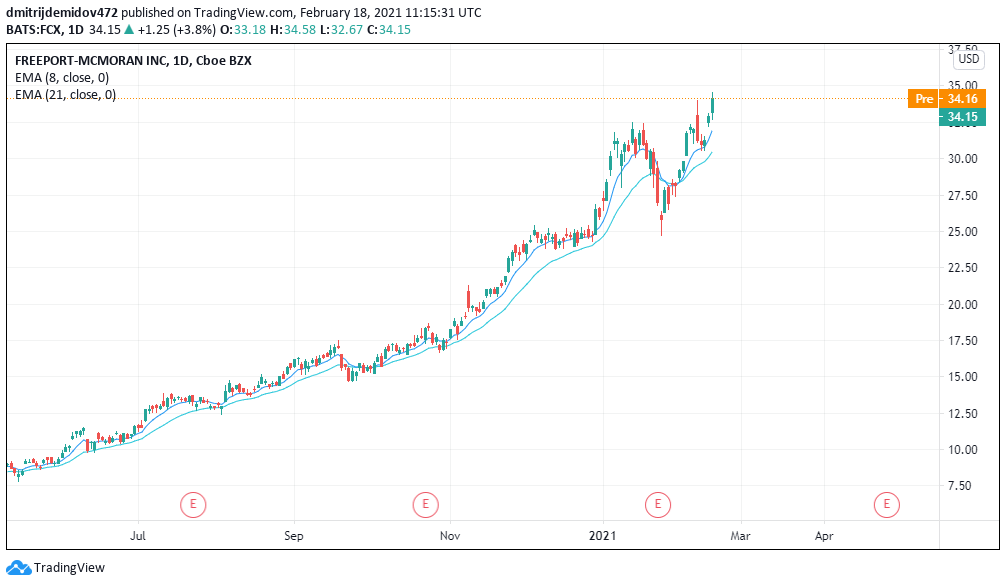Image resolution: width=1006 pixels, height=586 pixels.
Task: Click the earnings marker before November
Action: (x=425, y=504)
